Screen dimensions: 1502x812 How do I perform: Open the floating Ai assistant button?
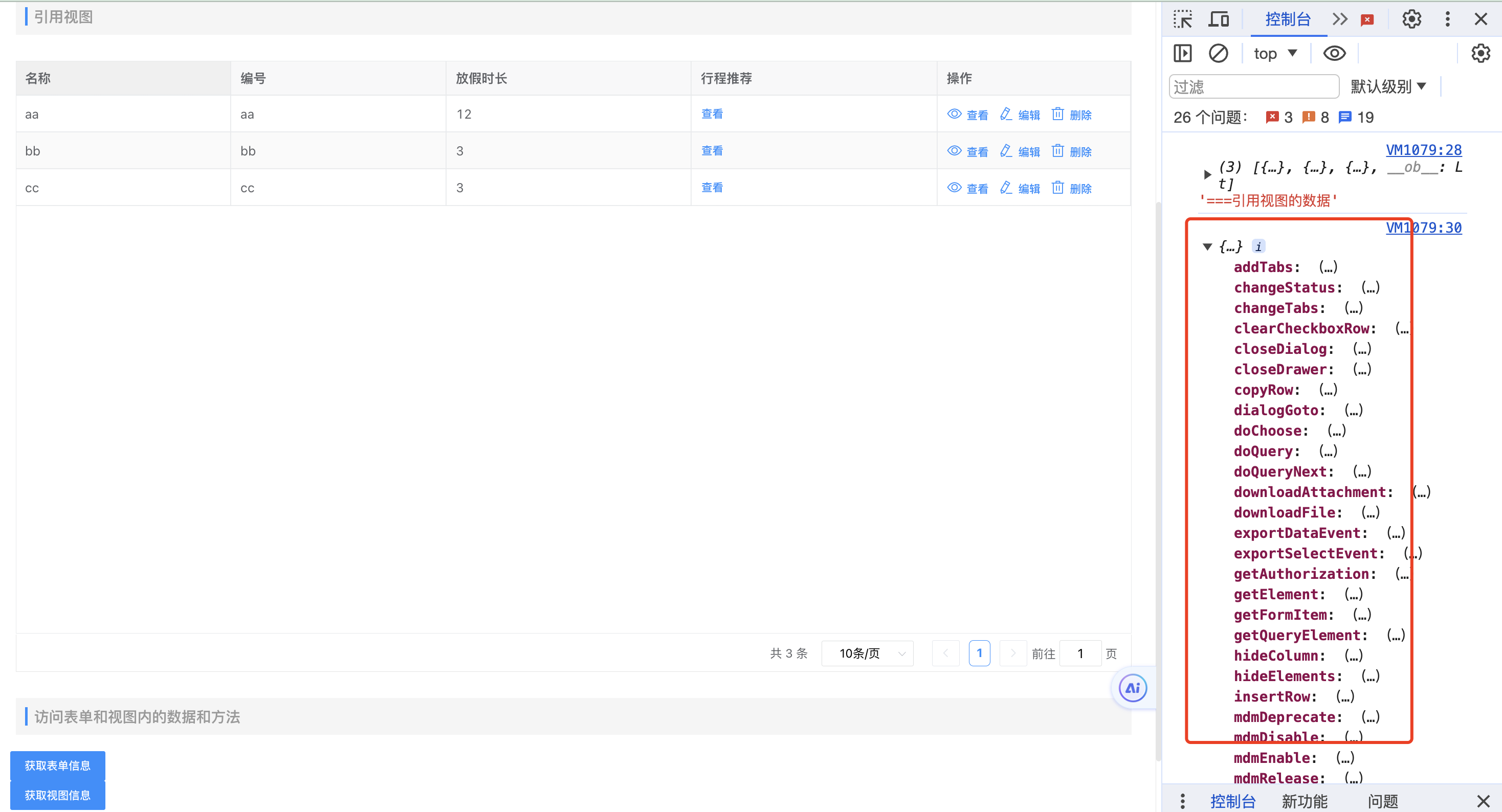tap(1132, 688)
